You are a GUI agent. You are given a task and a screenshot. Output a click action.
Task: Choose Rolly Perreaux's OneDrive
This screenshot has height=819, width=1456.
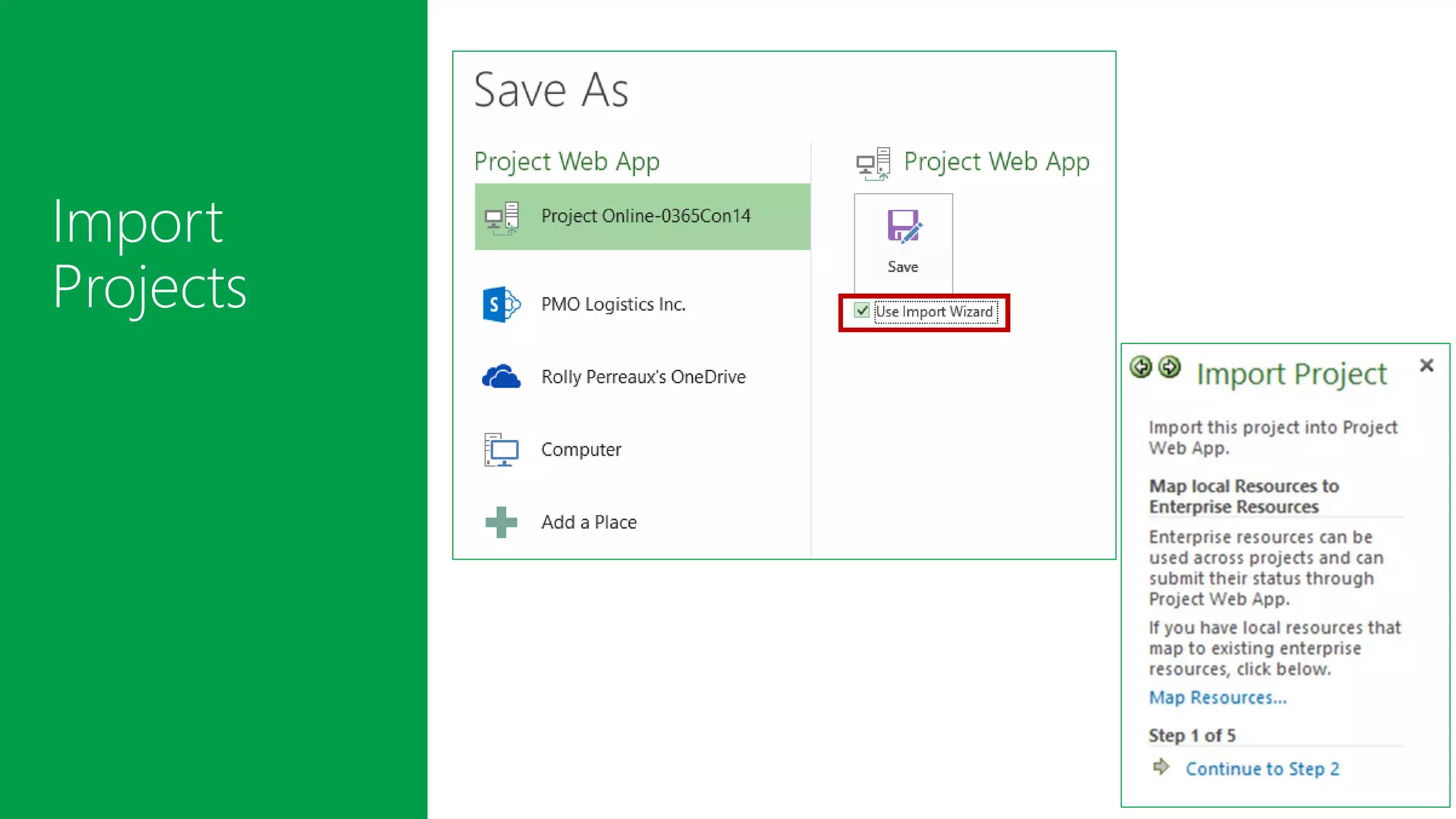click(643, 377)
